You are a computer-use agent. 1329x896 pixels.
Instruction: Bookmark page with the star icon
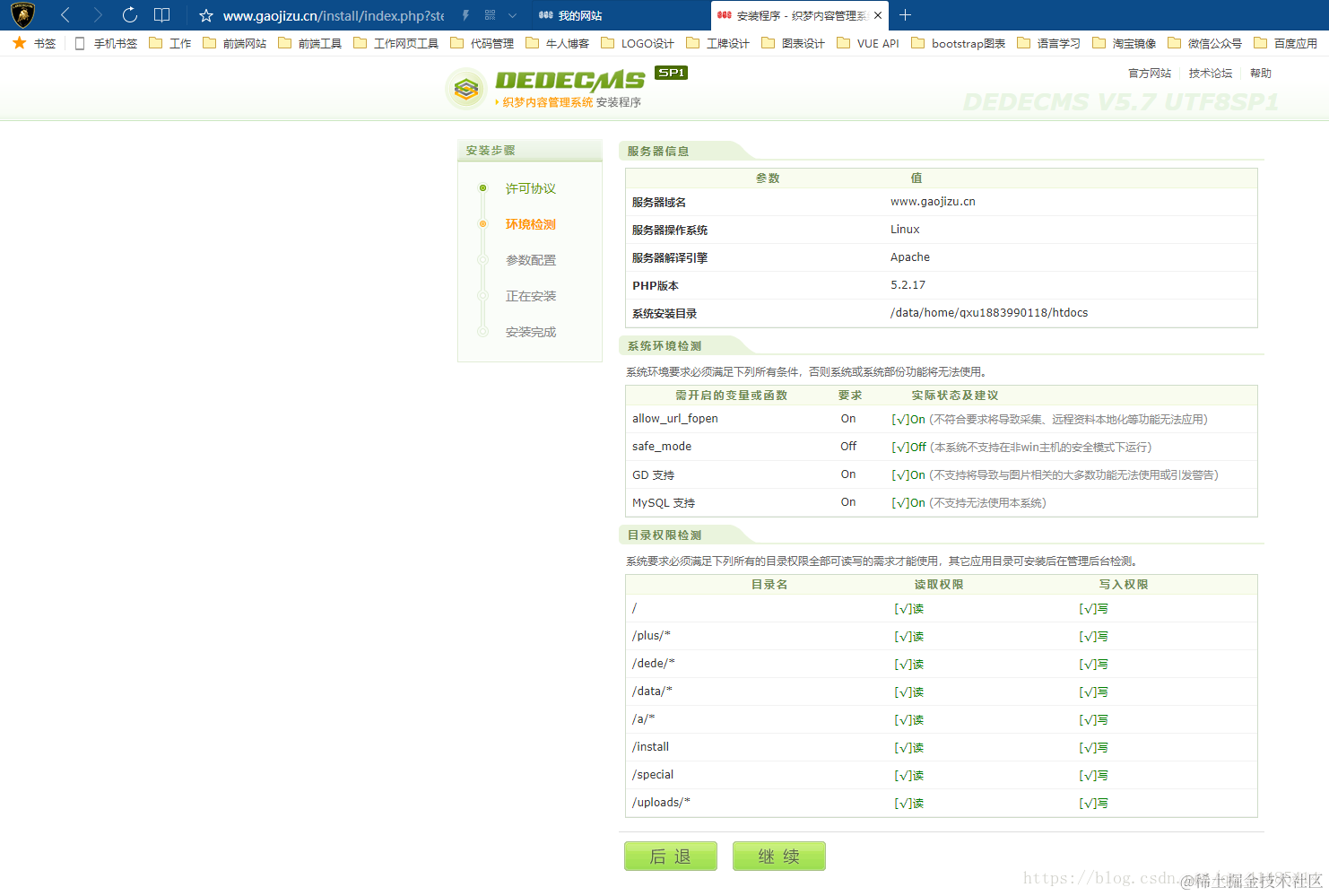206,15
